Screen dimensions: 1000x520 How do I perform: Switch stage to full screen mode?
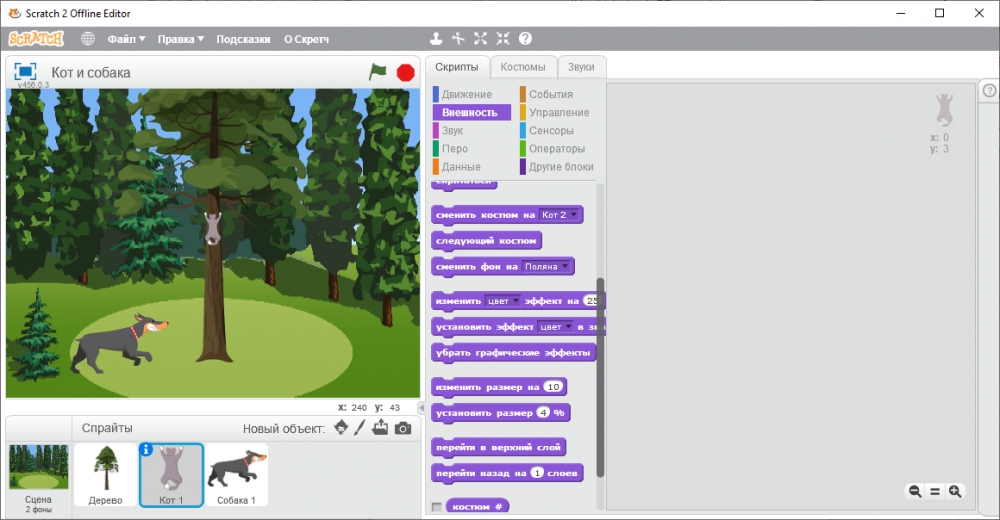pos(26,71)
